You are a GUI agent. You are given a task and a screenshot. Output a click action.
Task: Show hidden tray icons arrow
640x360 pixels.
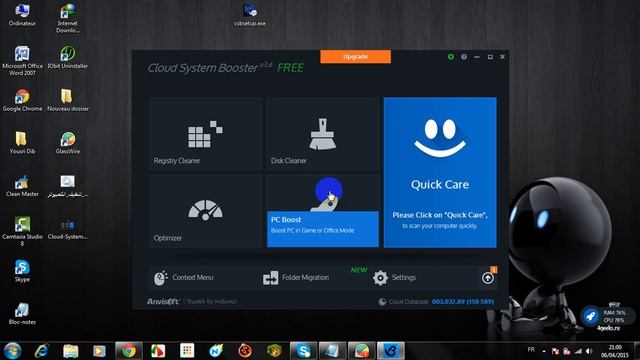point(544,351)
